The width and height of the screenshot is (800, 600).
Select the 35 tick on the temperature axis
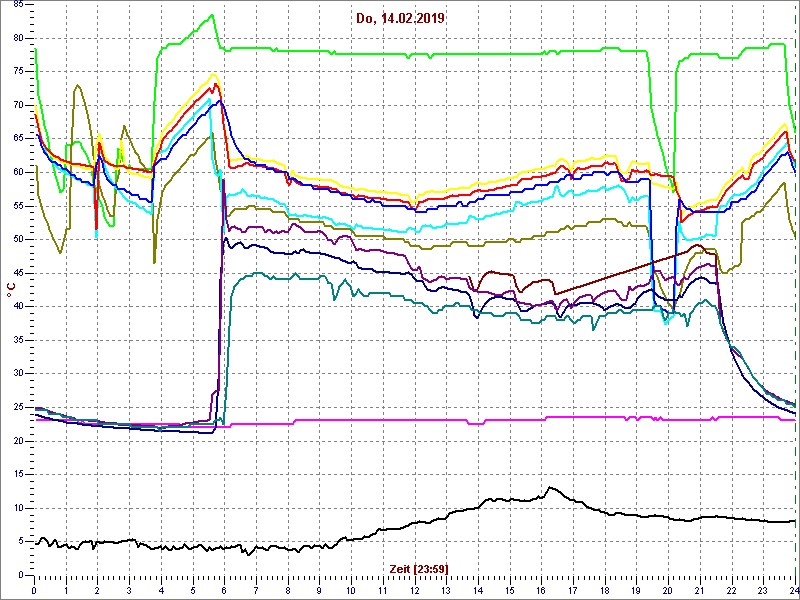pyautogui.click(x=19, y=340)
